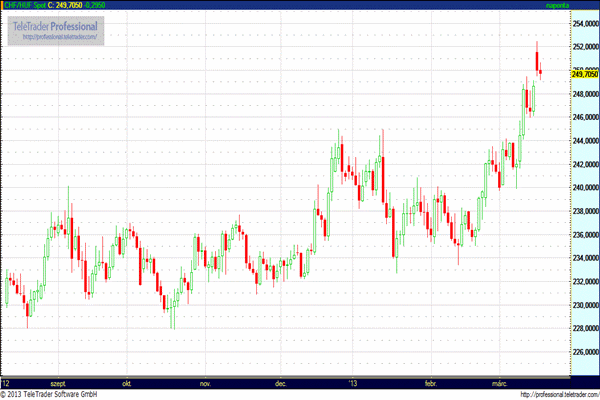Click the 226,0000 price level on the axis
The height and width of the screenshot is (400, 600).
[x=584, y=352]
